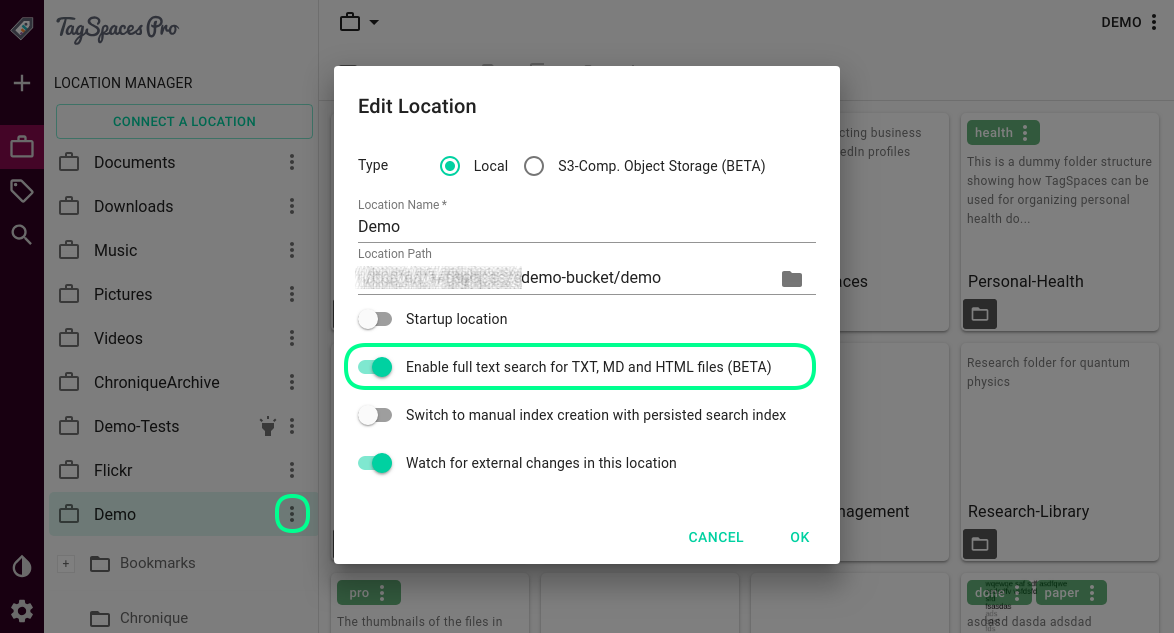Open the pro tag options dots
This screenshot has width=1174, height=633.
point(382,593)
